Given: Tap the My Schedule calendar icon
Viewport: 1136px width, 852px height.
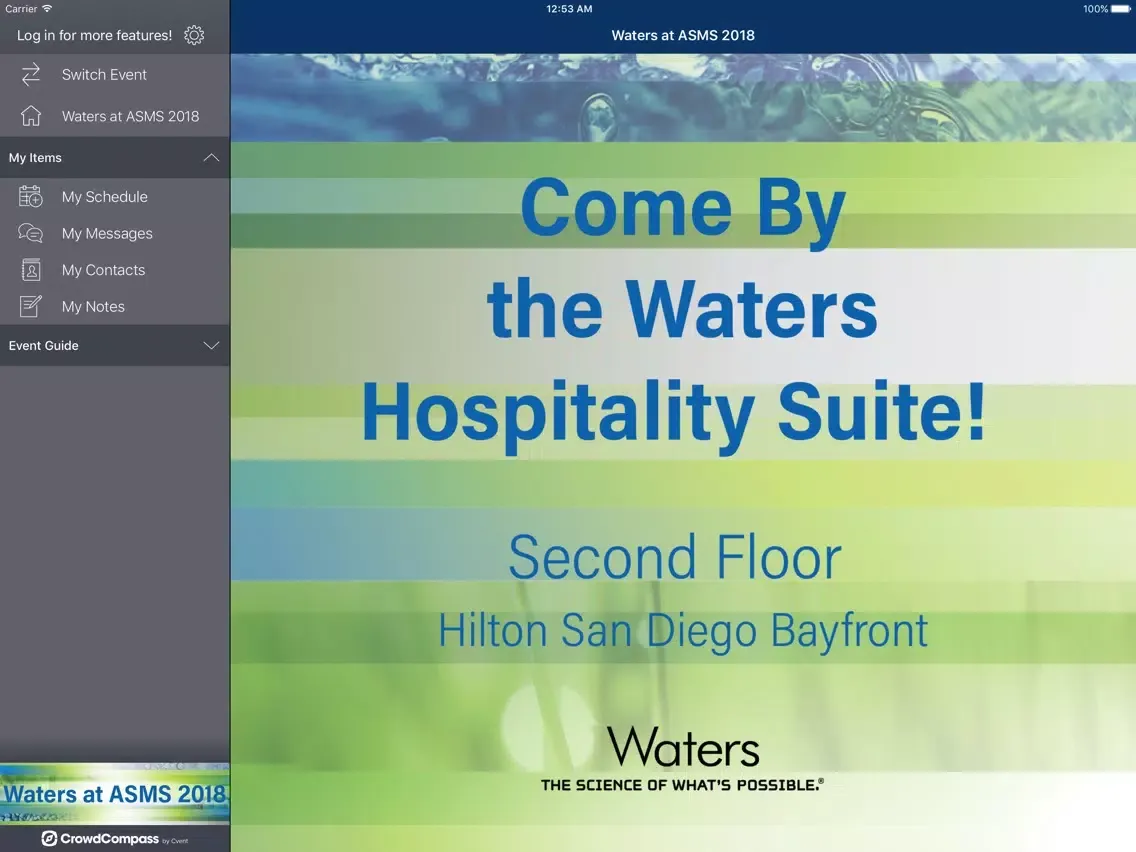Looking at the screenshot, I should click(x=30, y=196).
